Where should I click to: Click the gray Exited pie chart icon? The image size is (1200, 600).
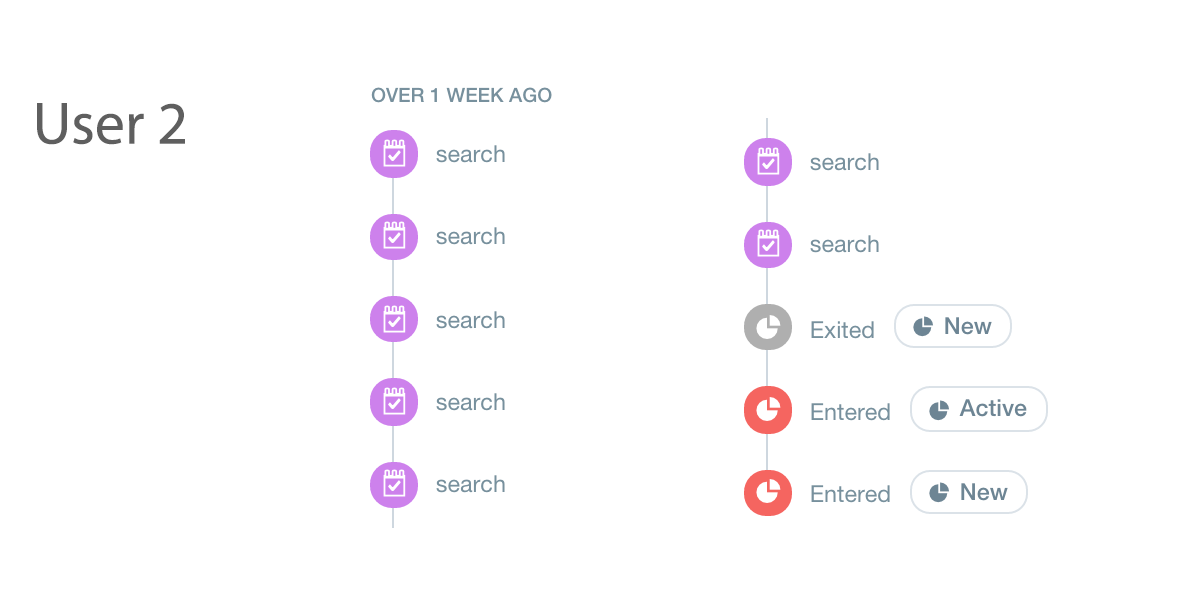(x=768, y=327)
